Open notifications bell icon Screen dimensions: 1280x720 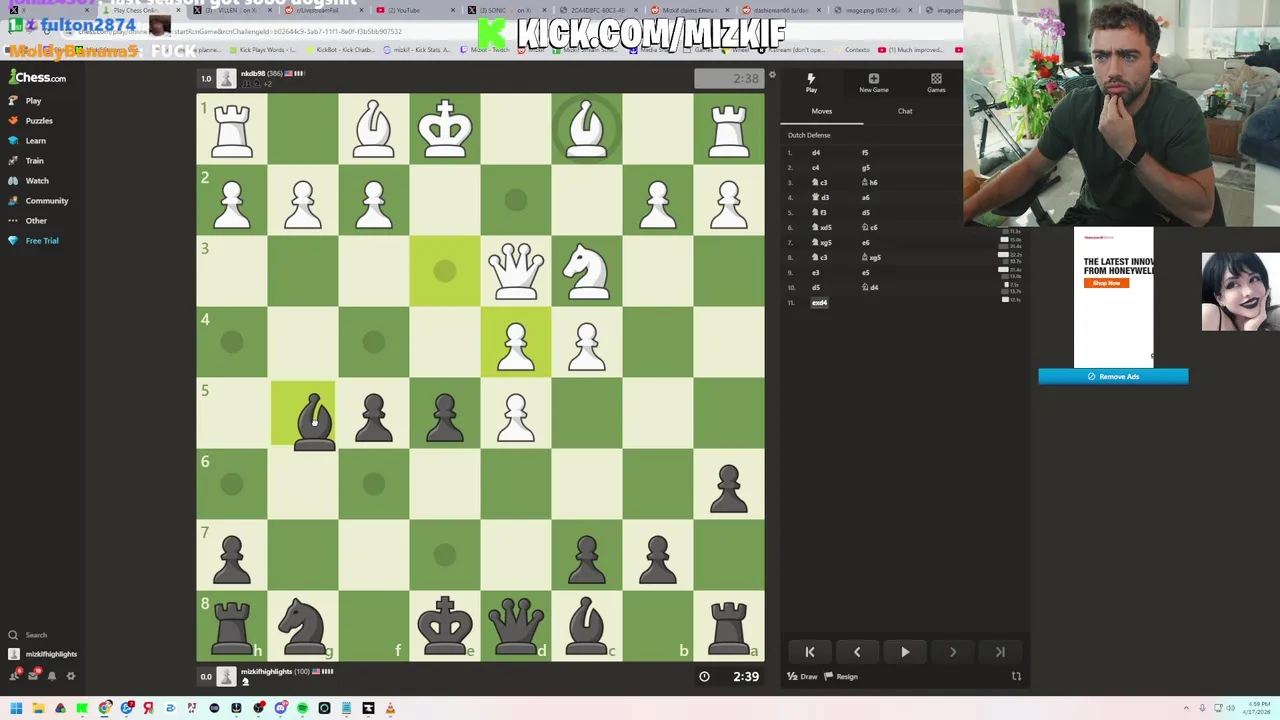(52, 676)
